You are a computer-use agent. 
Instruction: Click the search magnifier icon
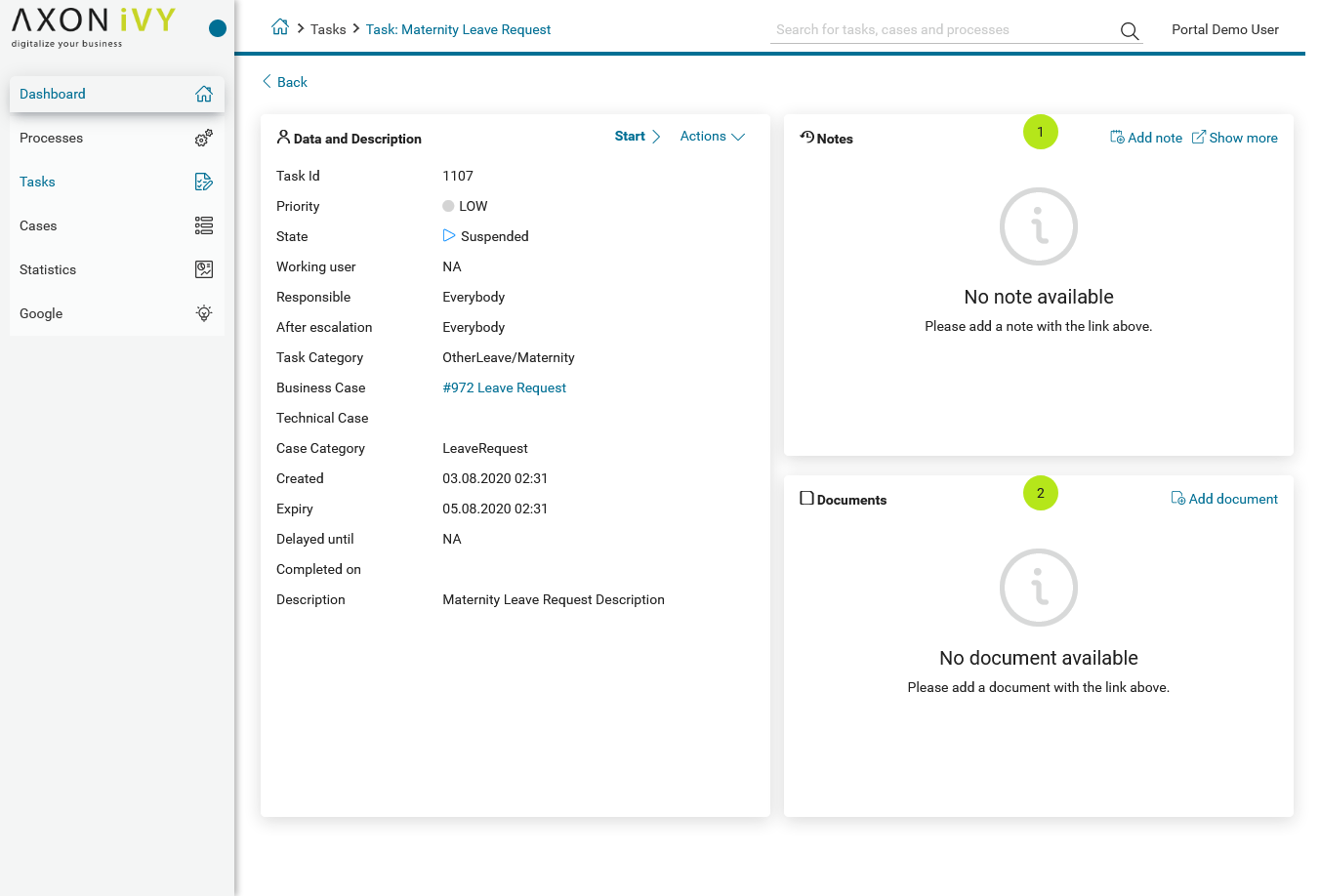click(x=1130, y=30)
